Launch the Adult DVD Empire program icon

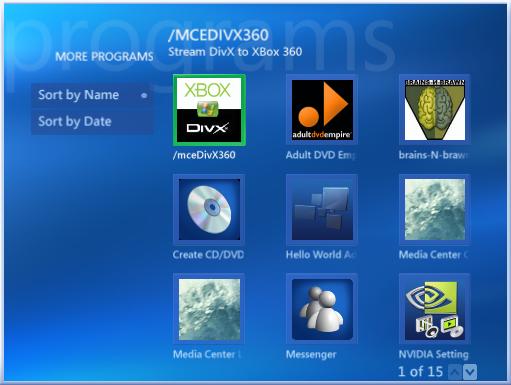[322, 110]
